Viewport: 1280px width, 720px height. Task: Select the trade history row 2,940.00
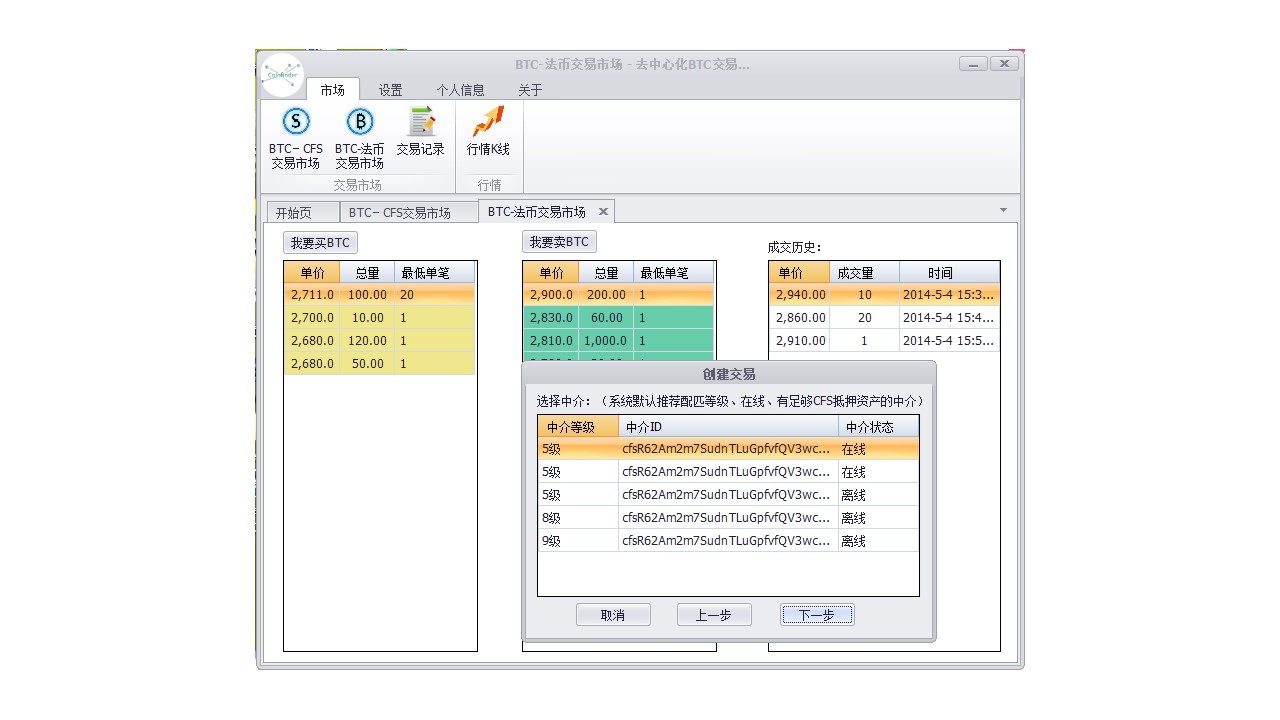(885, 295)
